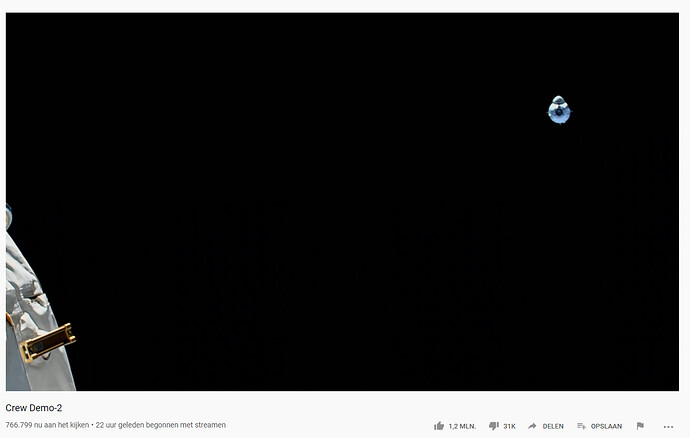Click the video player showing the spacecraft
Image resolution: width=690 pixels, height=438 pixels.
point(342,202)
